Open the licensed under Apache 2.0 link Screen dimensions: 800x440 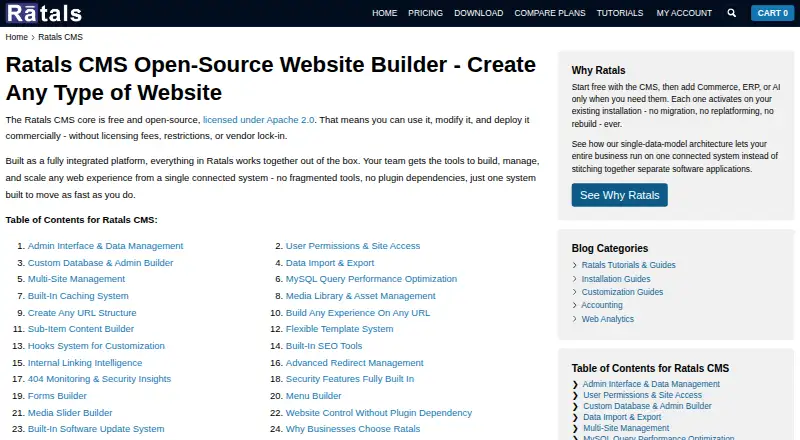coord(259,120)
